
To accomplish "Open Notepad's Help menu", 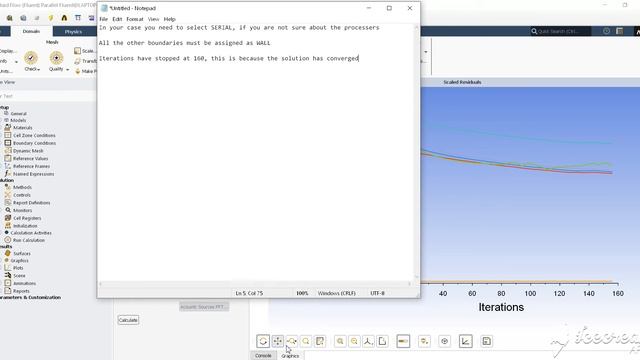I will (169, 19).
